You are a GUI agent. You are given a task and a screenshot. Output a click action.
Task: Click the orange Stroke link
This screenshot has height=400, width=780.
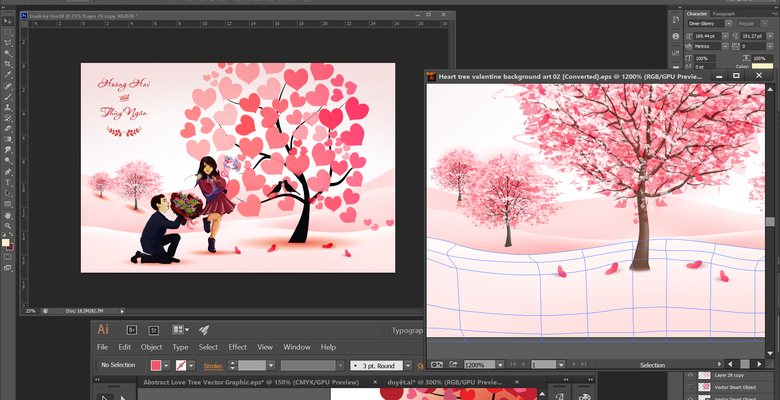(x=213, y=366)
